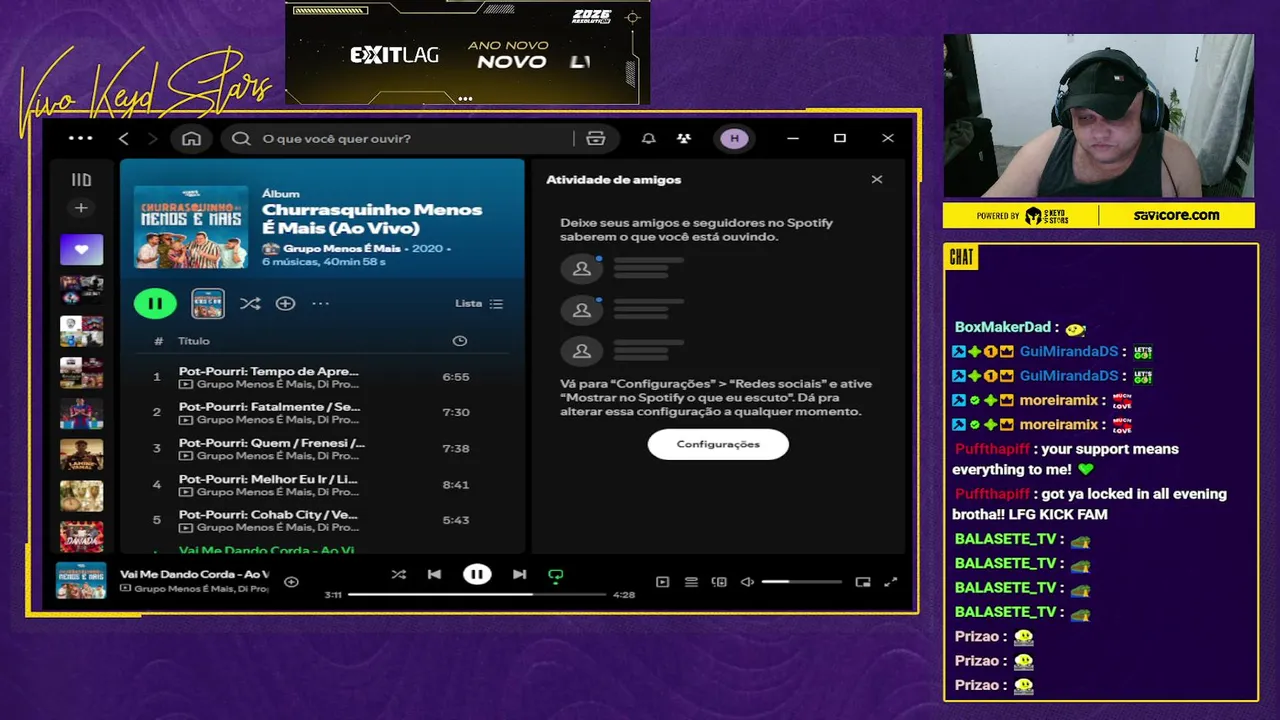Save album to library with plus circle

click(x=285, y=303)
